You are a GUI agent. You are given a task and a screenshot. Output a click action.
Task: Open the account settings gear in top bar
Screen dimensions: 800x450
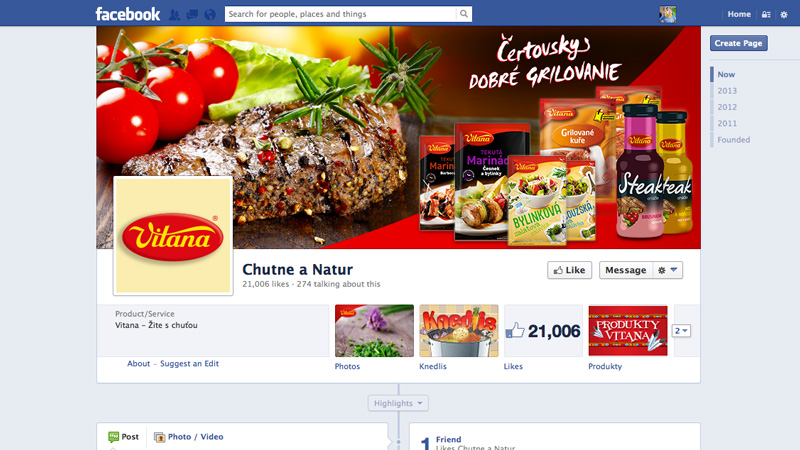tap(784, 14)
